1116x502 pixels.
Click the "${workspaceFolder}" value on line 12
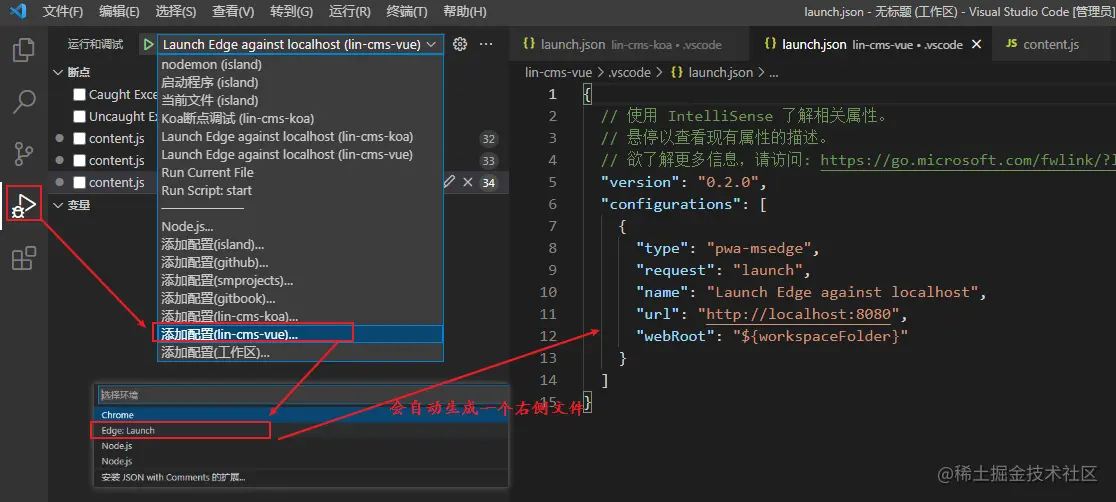821,336
